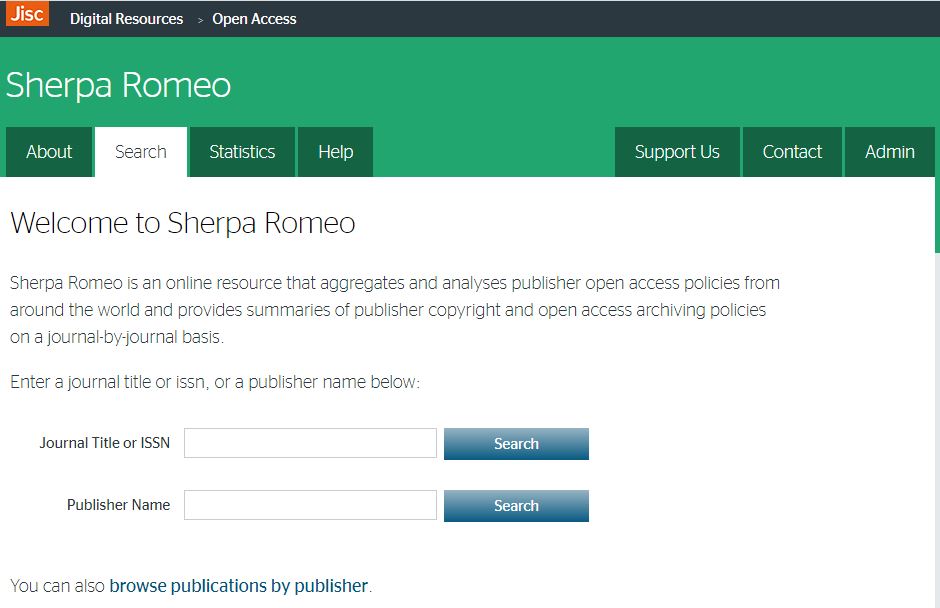Viewport: 940px width, 608px height.
Task: Click Search button next to Journal Title field
Action: click(x=516, y=444)
